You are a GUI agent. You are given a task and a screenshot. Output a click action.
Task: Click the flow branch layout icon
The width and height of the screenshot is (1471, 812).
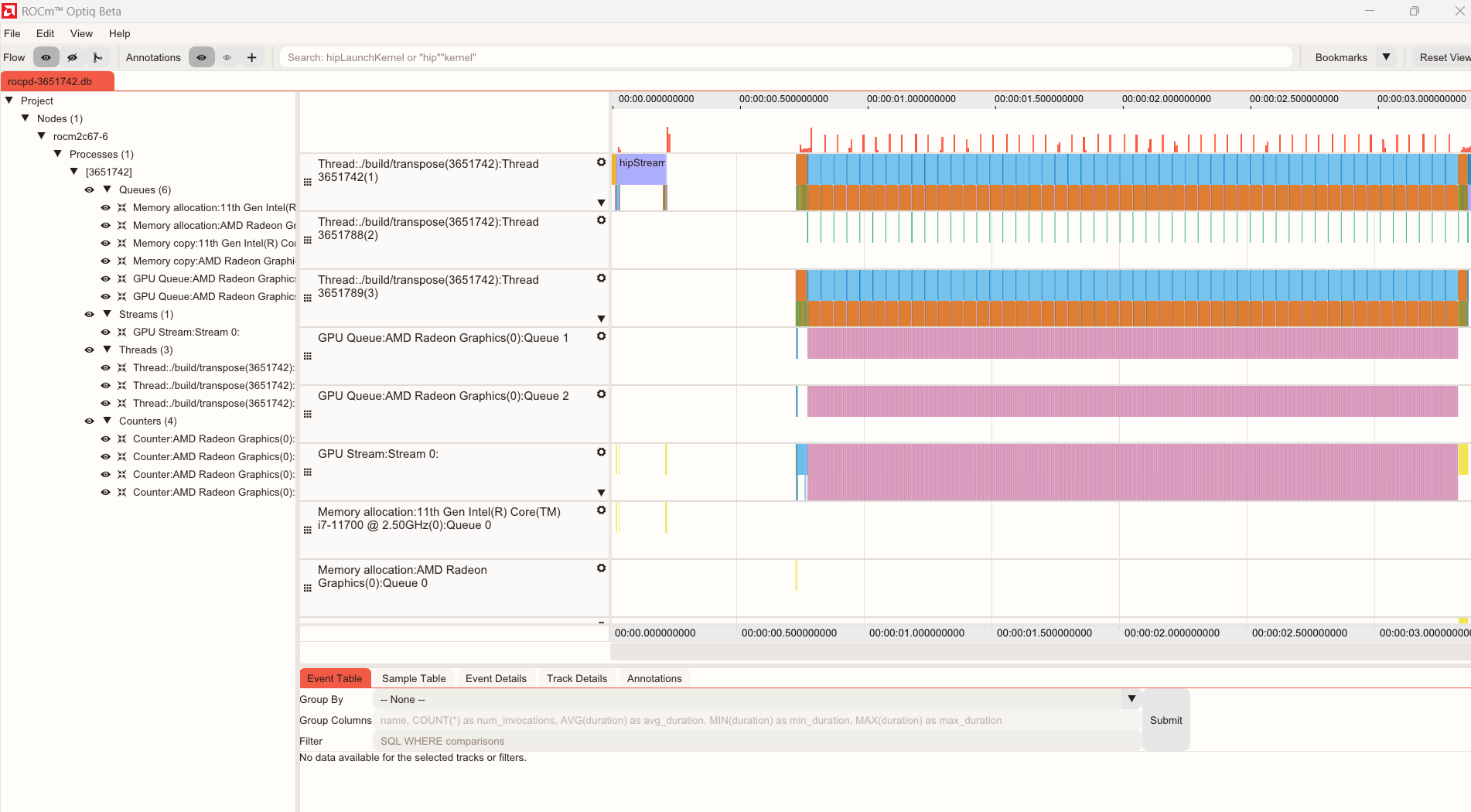pyautogui.click(x=97, y=57)
